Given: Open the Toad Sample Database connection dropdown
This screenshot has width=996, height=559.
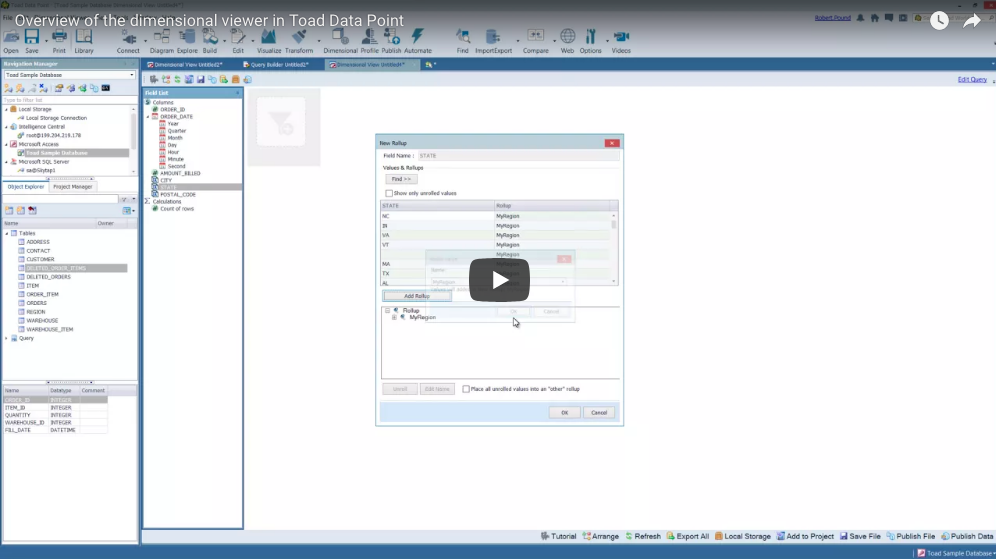Looking at the screenshot, I should [x=131, y=75].
